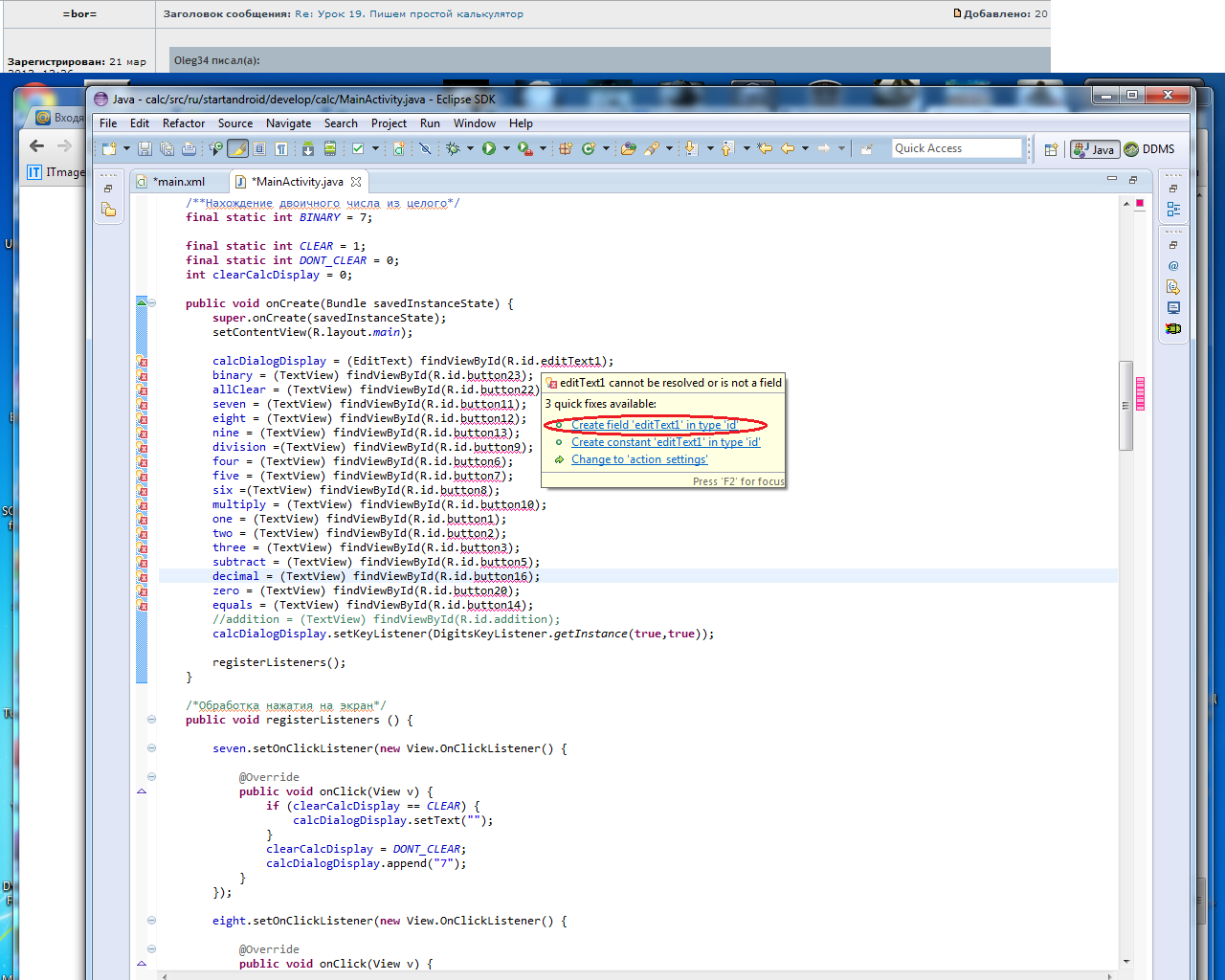Open the New Java Class dropdown
The image size is (1225, 980).
pos(606,148)
